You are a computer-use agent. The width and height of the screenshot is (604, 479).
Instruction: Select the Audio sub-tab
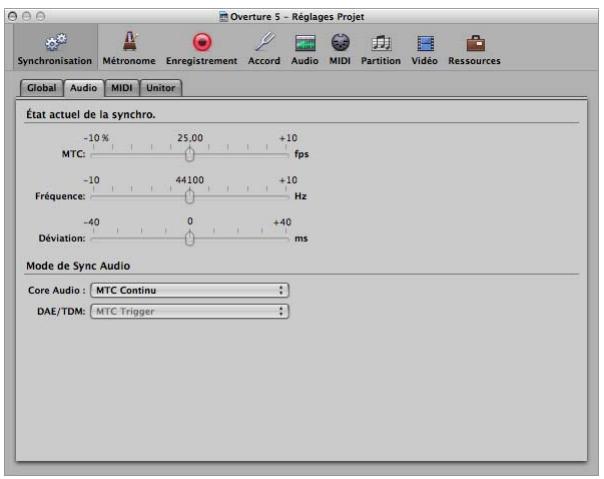pos(84,88)
